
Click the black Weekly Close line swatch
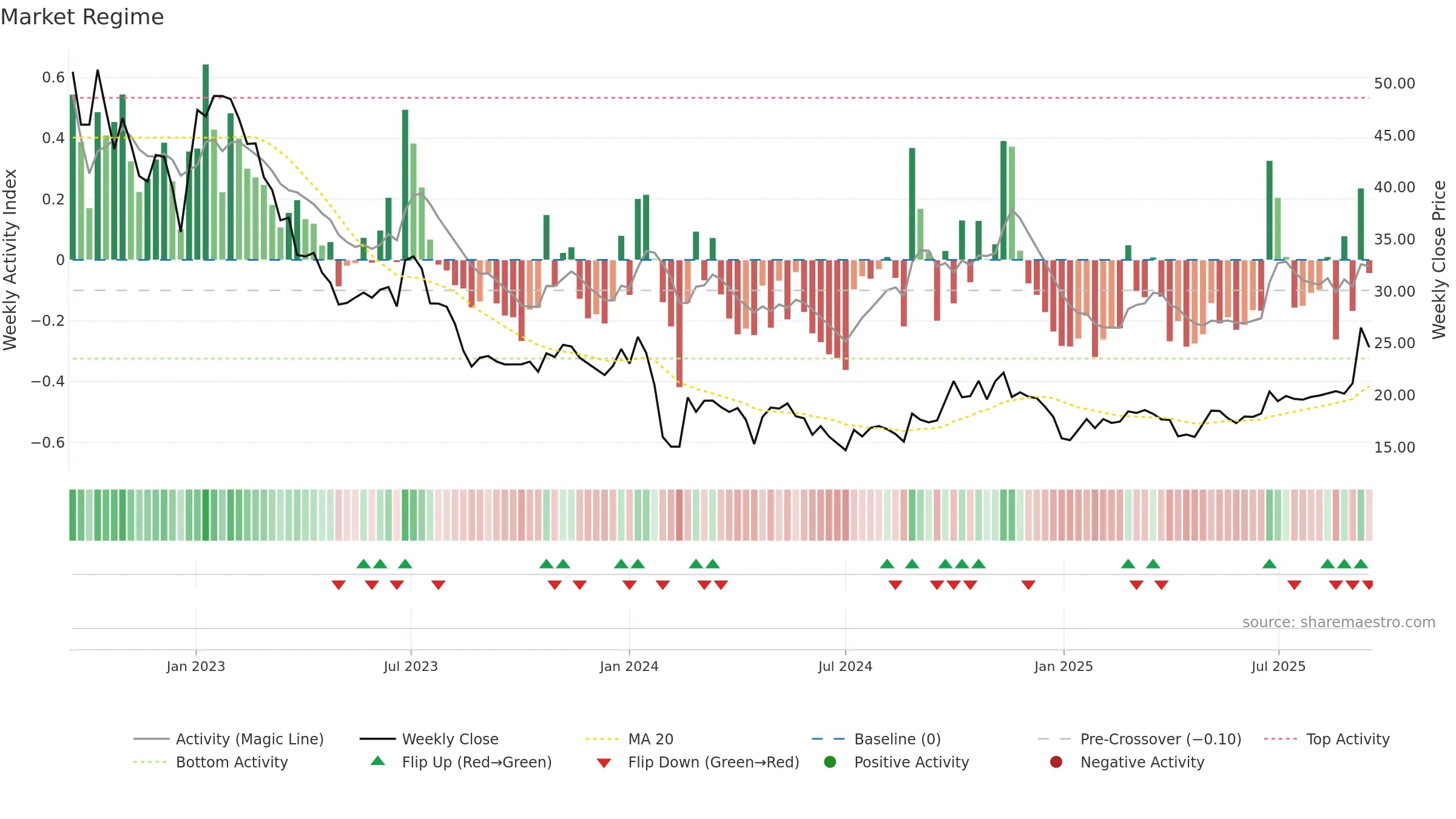tap(377, 739)
